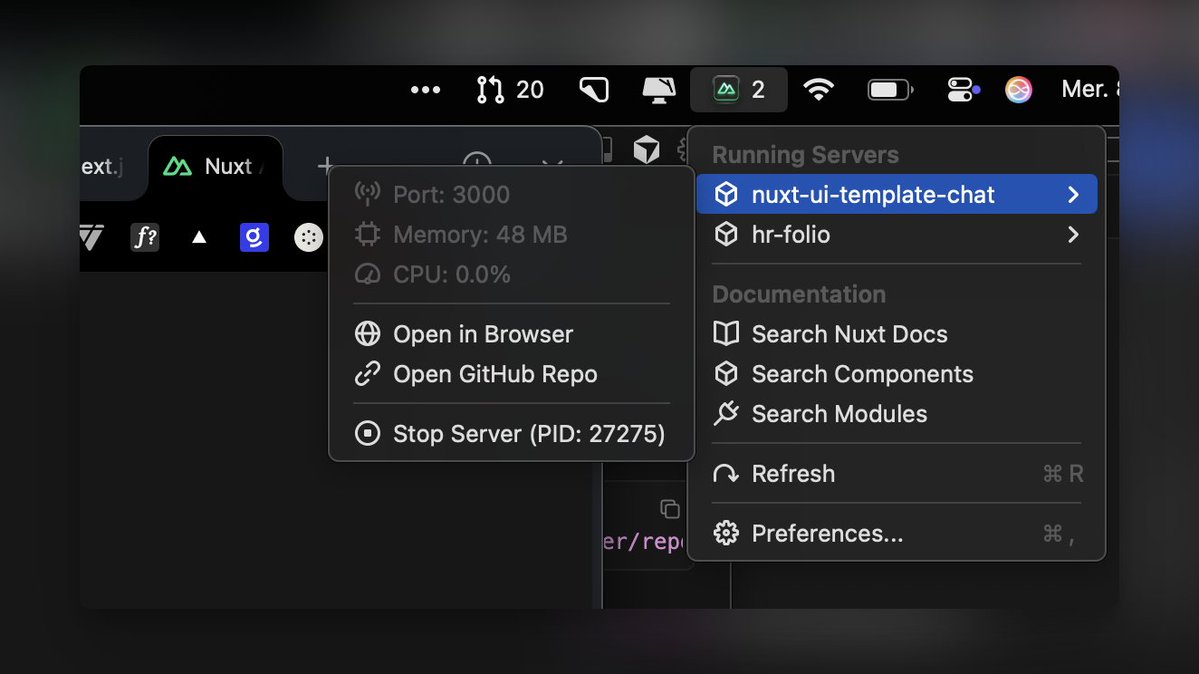
Task: Select nuxt-ui-template-chat running server
Action: click(x=896, y=194)
